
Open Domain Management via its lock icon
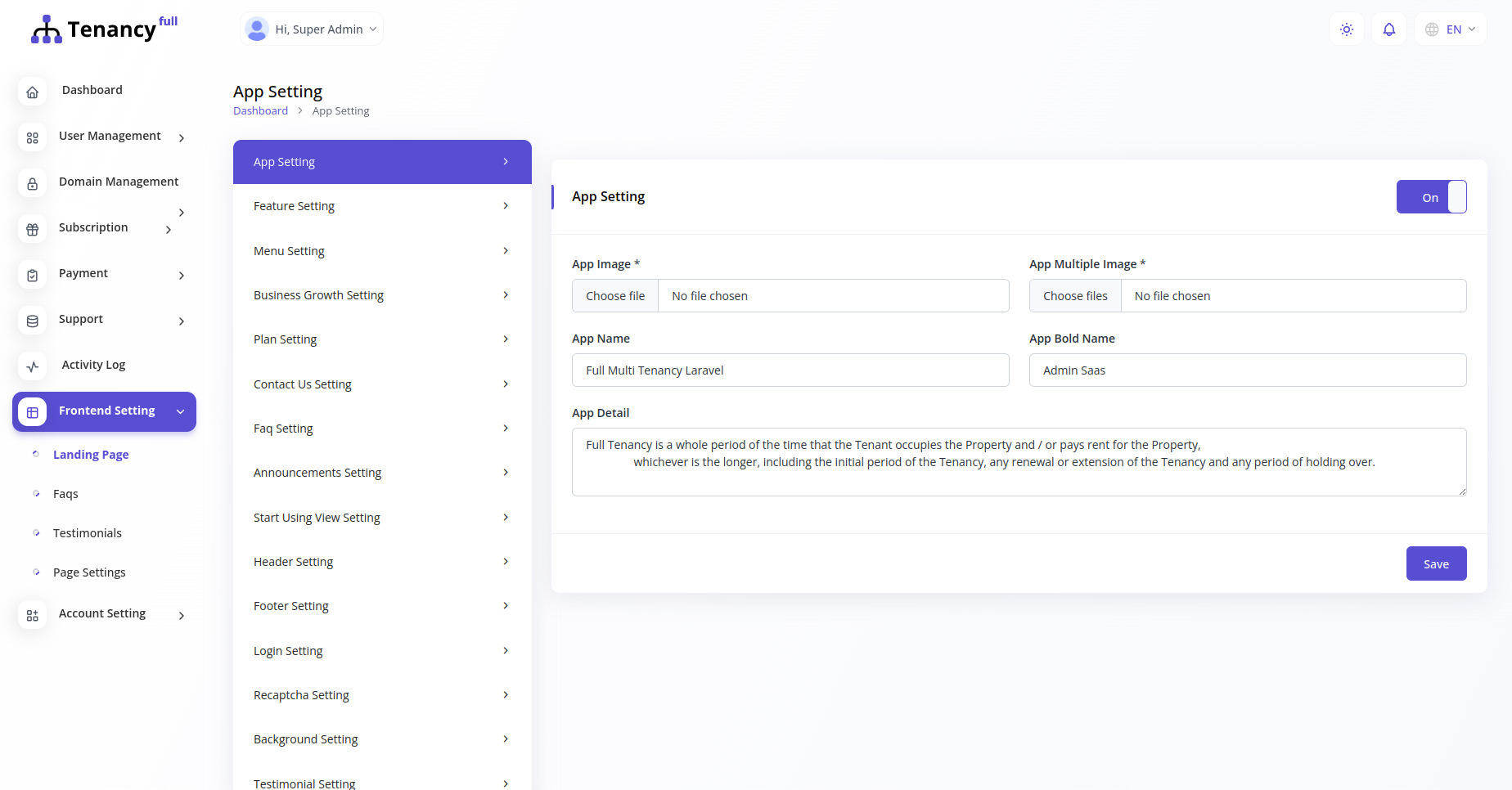point(32,184)
